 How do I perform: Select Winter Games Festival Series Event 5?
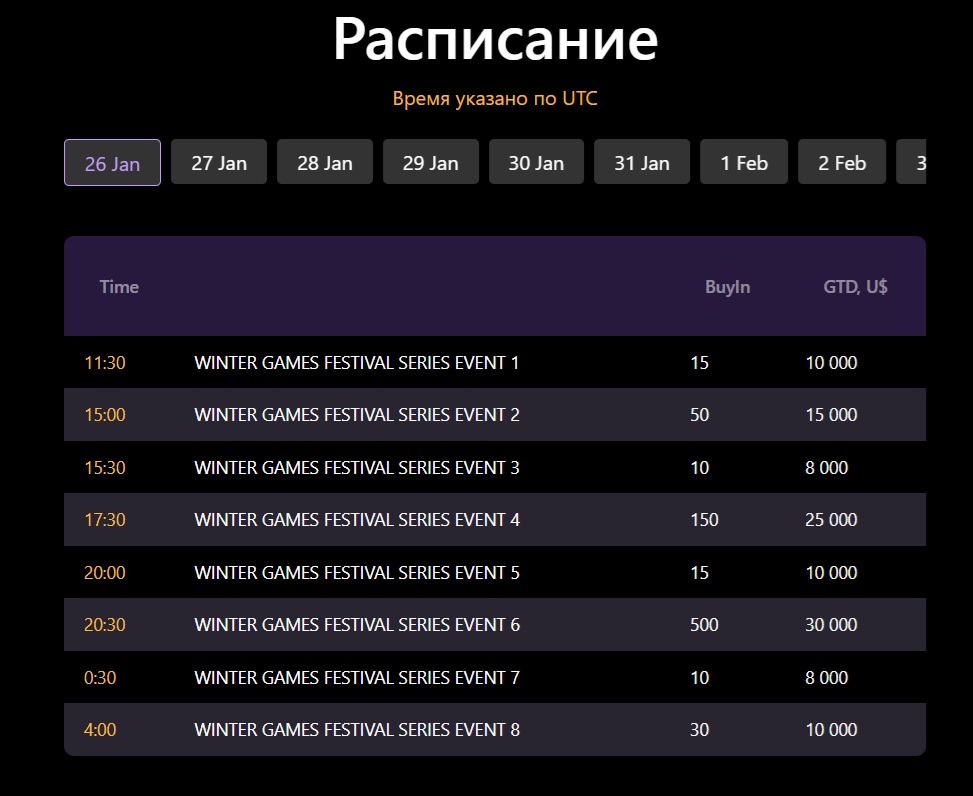click(357, 573)
